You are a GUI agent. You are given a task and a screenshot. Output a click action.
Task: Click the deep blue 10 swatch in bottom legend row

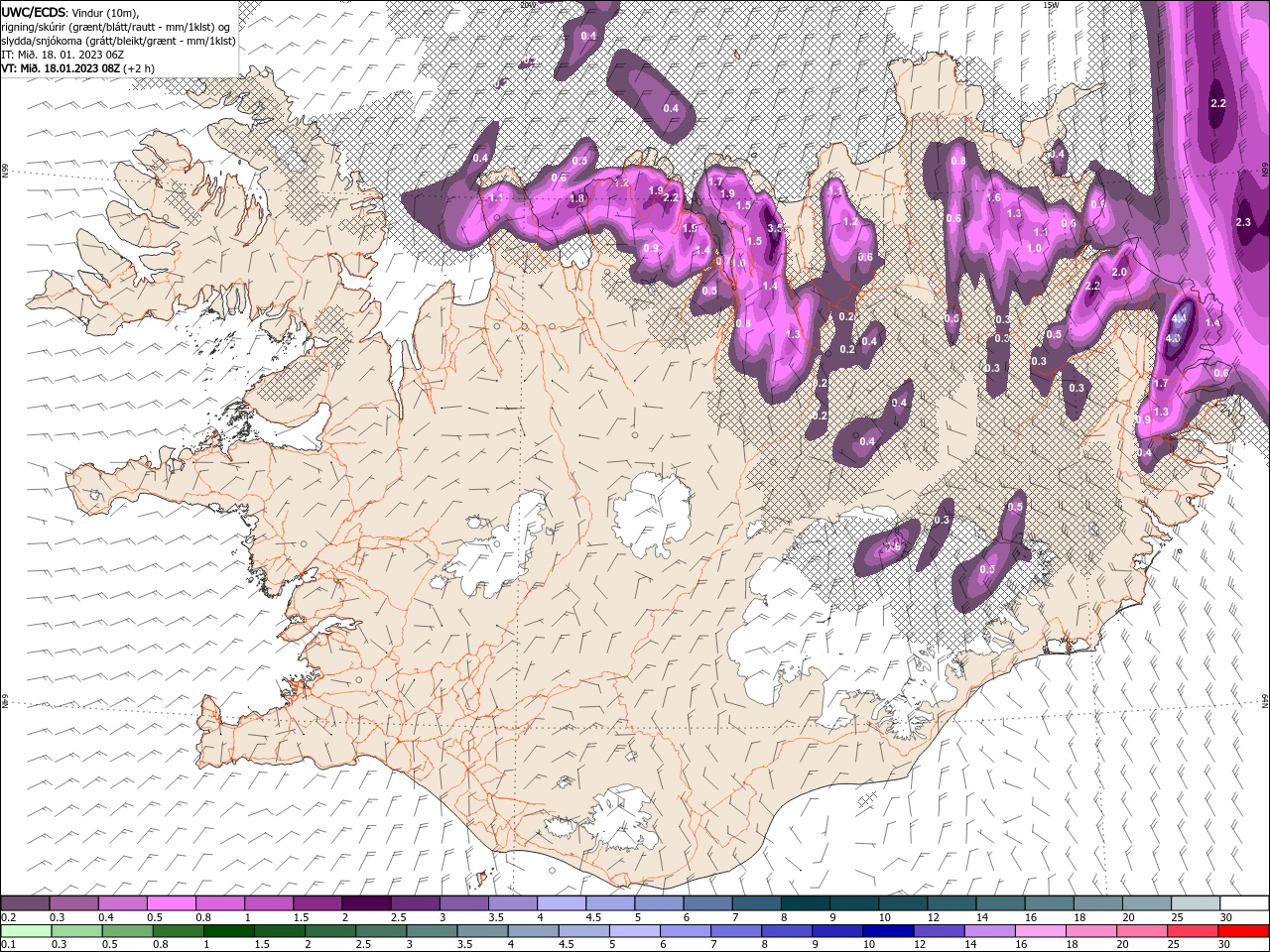pos(889,930)
